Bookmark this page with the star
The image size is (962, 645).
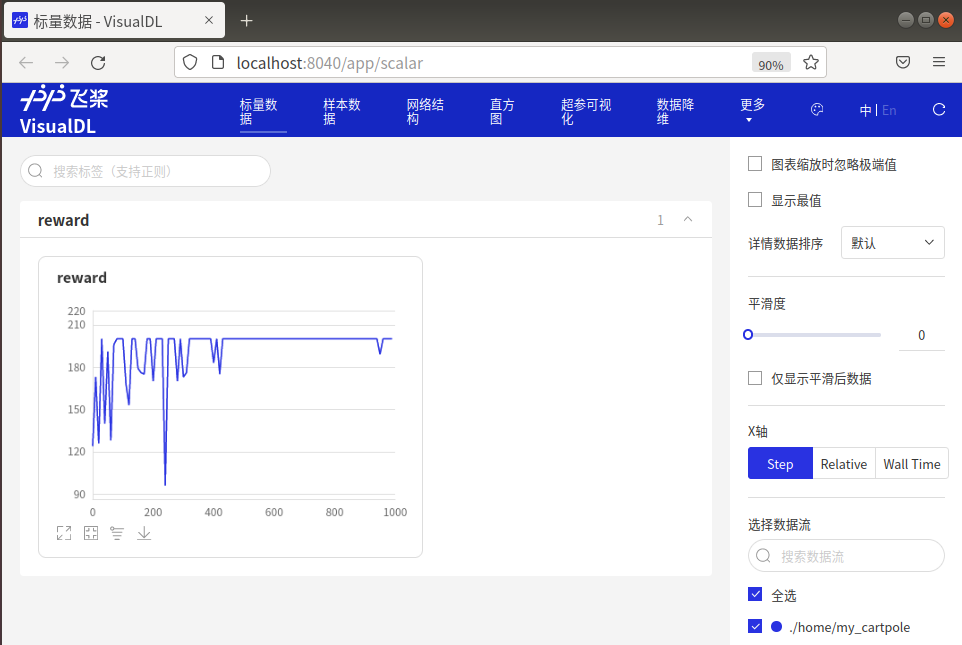coord(810,62)
